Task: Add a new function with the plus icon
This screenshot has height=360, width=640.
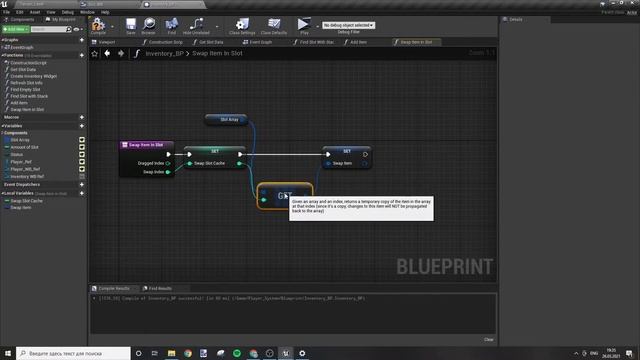Action: (x=82, y=55)
